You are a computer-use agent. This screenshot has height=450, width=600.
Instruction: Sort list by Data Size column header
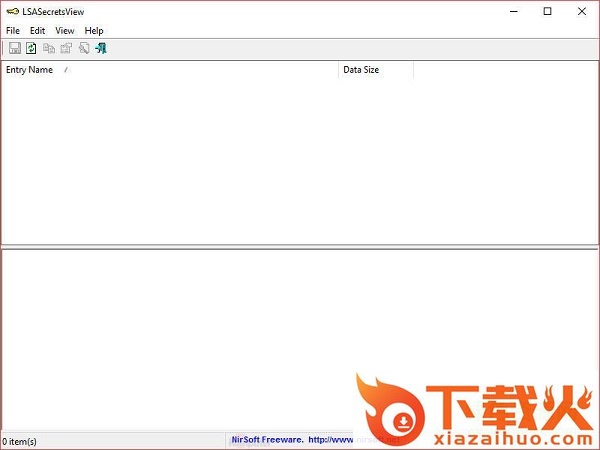pyautogui.click(x=362, y=70)
